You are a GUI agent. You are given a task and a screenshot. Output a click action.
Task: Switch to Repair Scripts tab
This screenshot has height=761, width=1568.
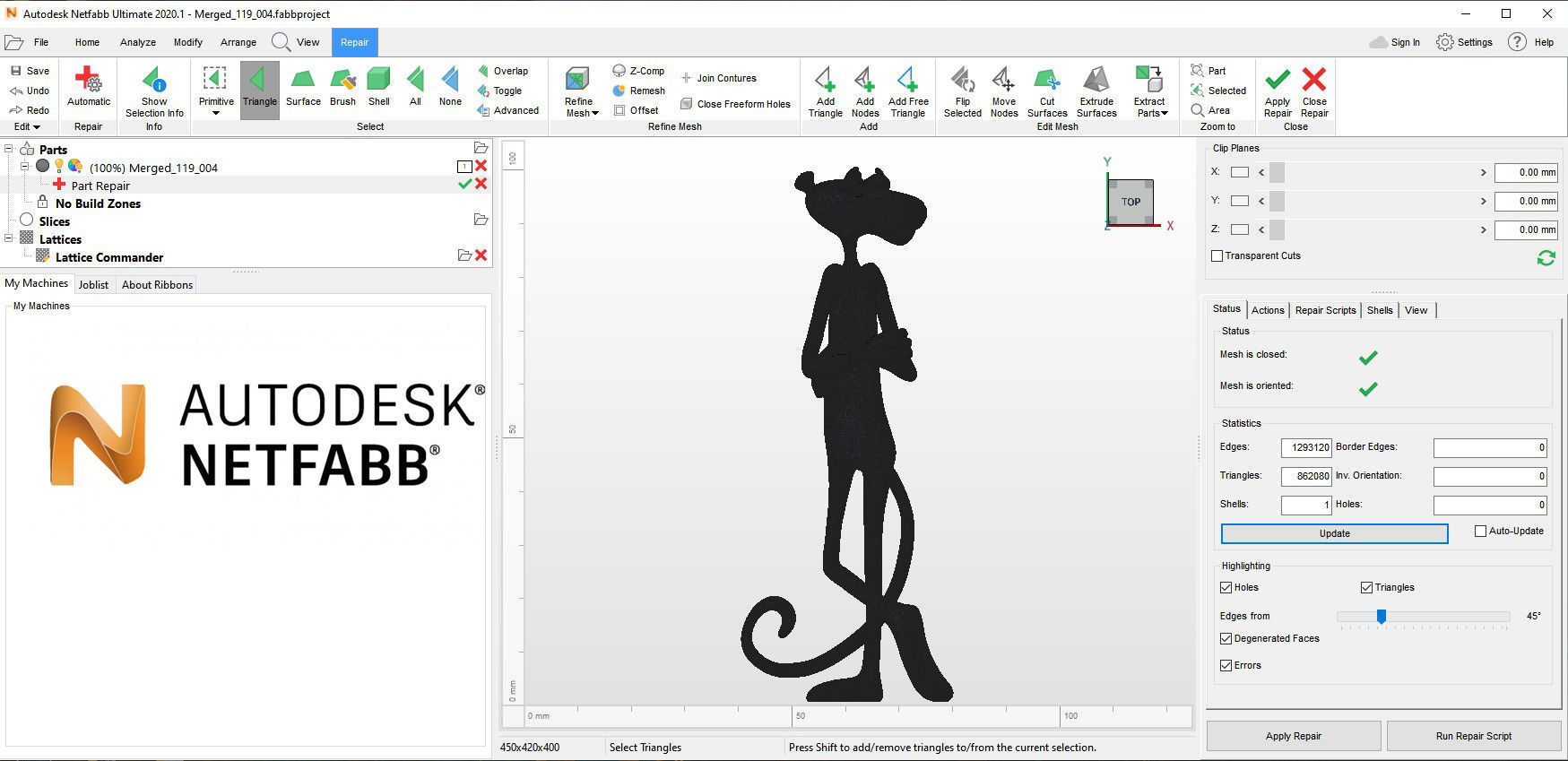(x=1325, y=310)
